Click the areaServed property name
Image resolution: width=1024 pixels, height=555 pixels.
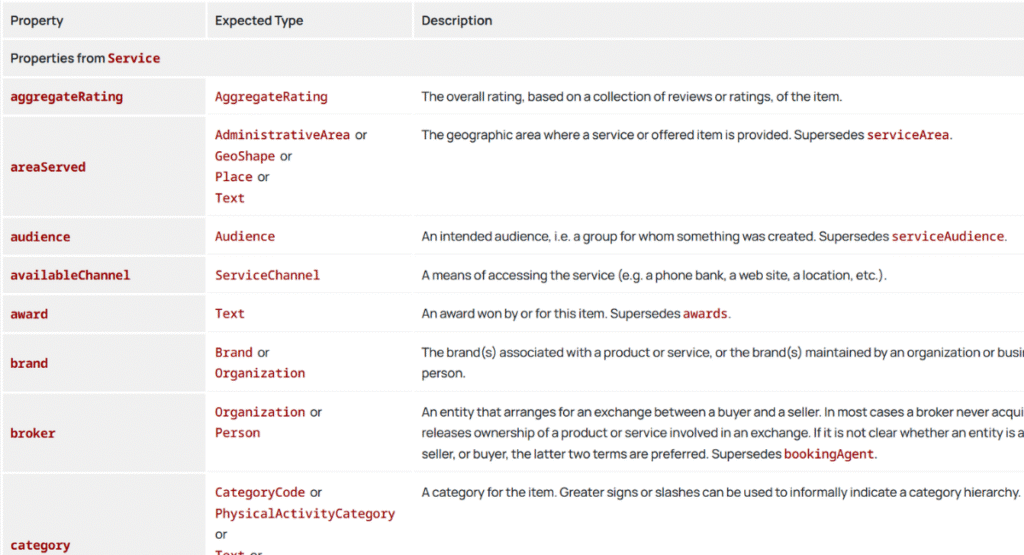click(48, 167)
